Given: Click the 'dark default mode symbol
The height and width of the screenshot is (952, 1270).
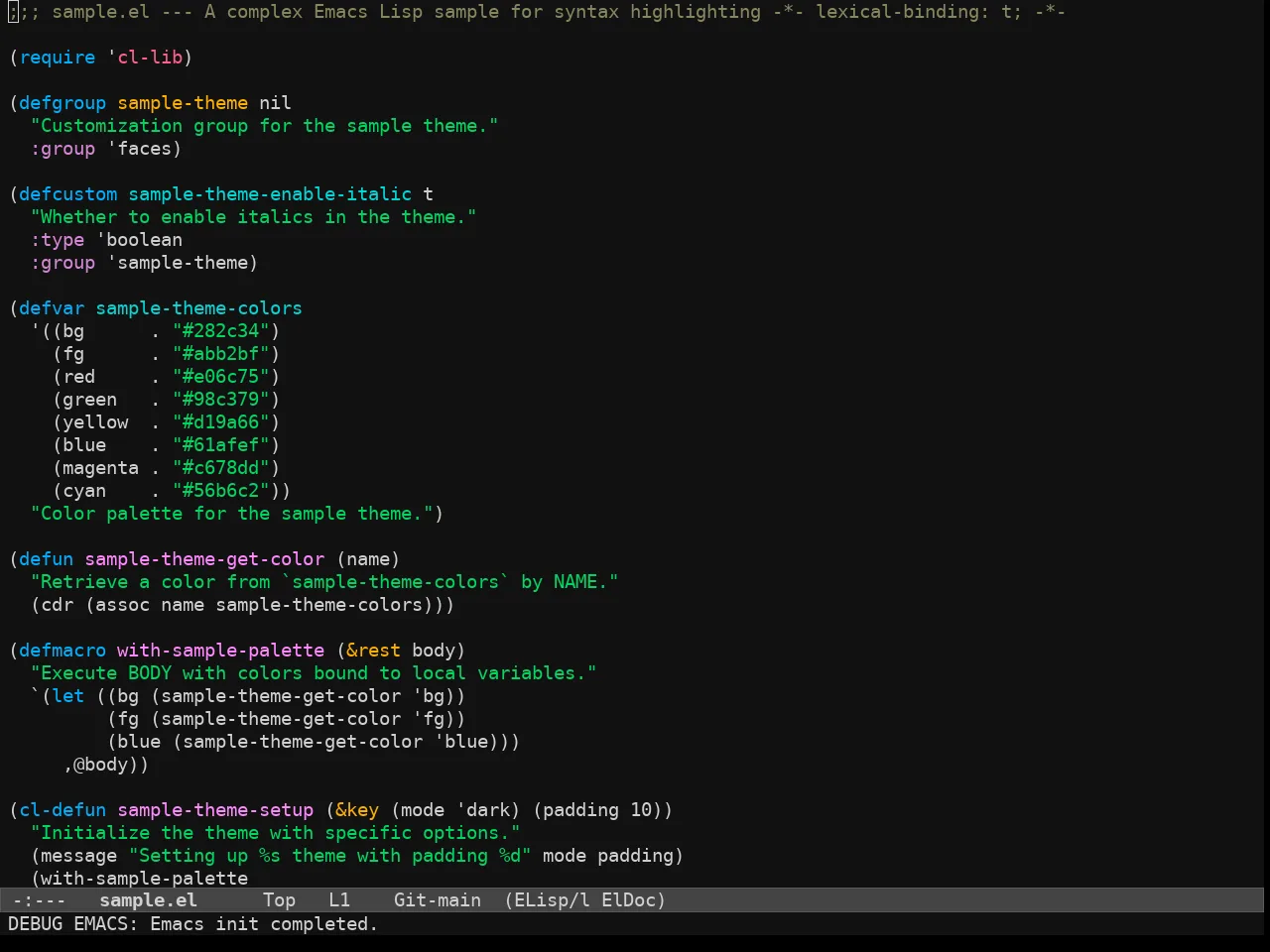Looking at the screenshot, I should [483, 810].
